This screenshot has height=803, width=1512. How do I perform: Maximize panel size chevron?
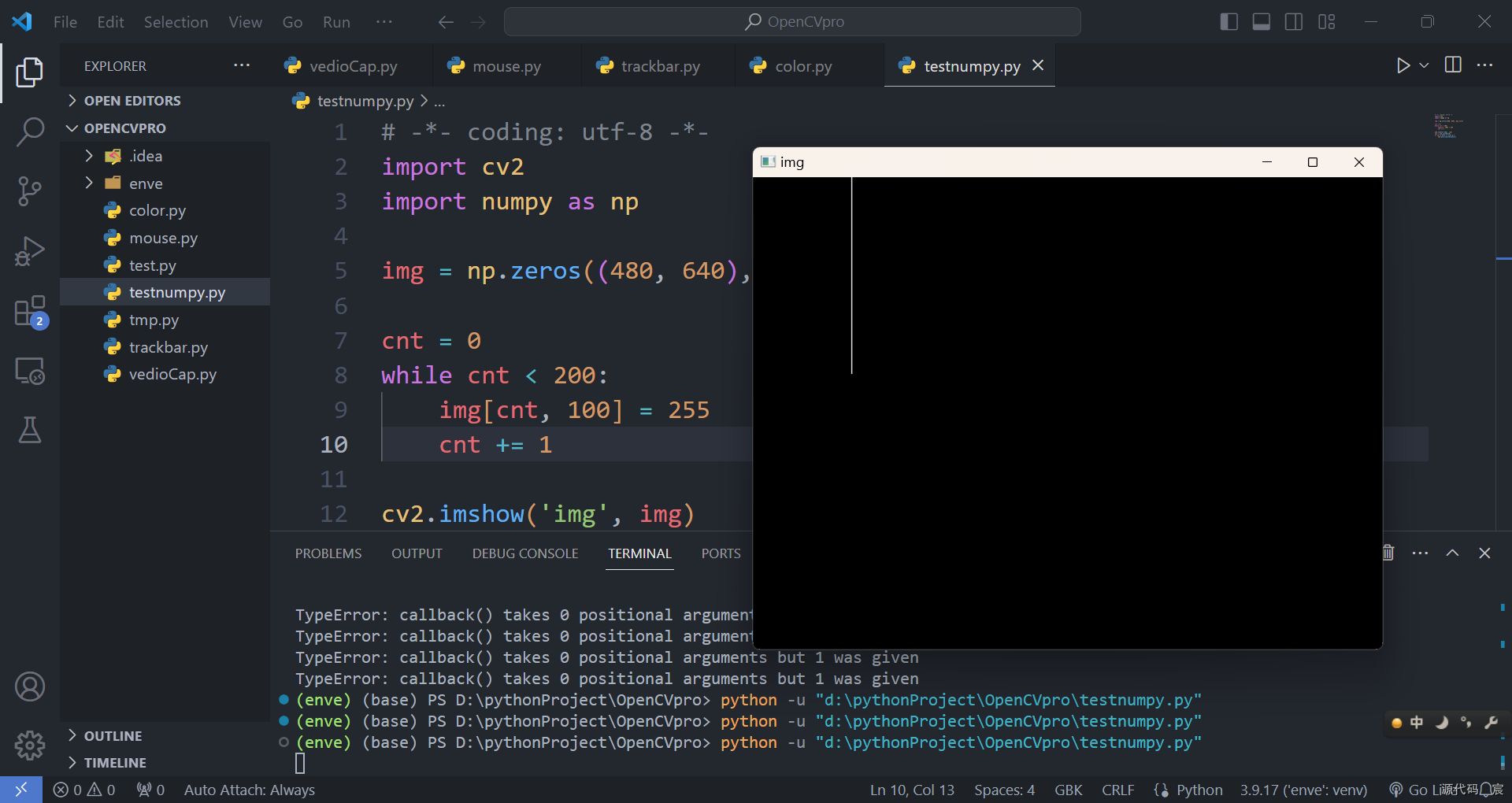coord(1452,553)
